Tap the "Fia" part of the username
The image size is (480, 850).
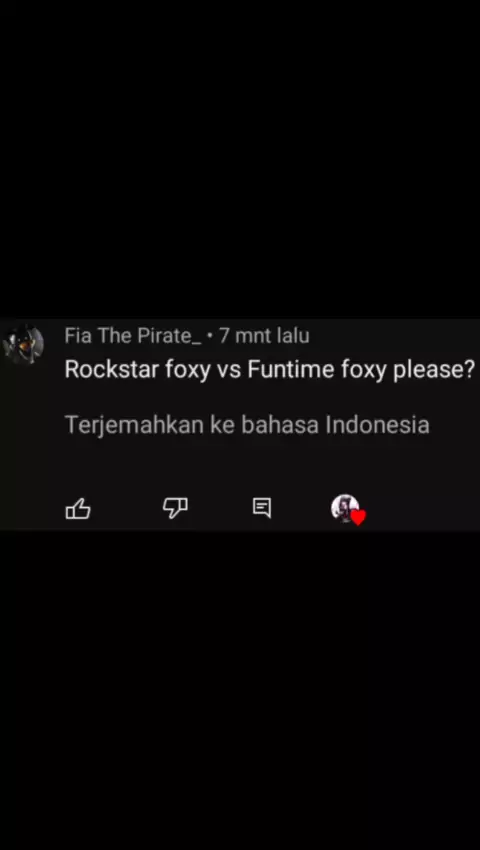coord(78,336)
